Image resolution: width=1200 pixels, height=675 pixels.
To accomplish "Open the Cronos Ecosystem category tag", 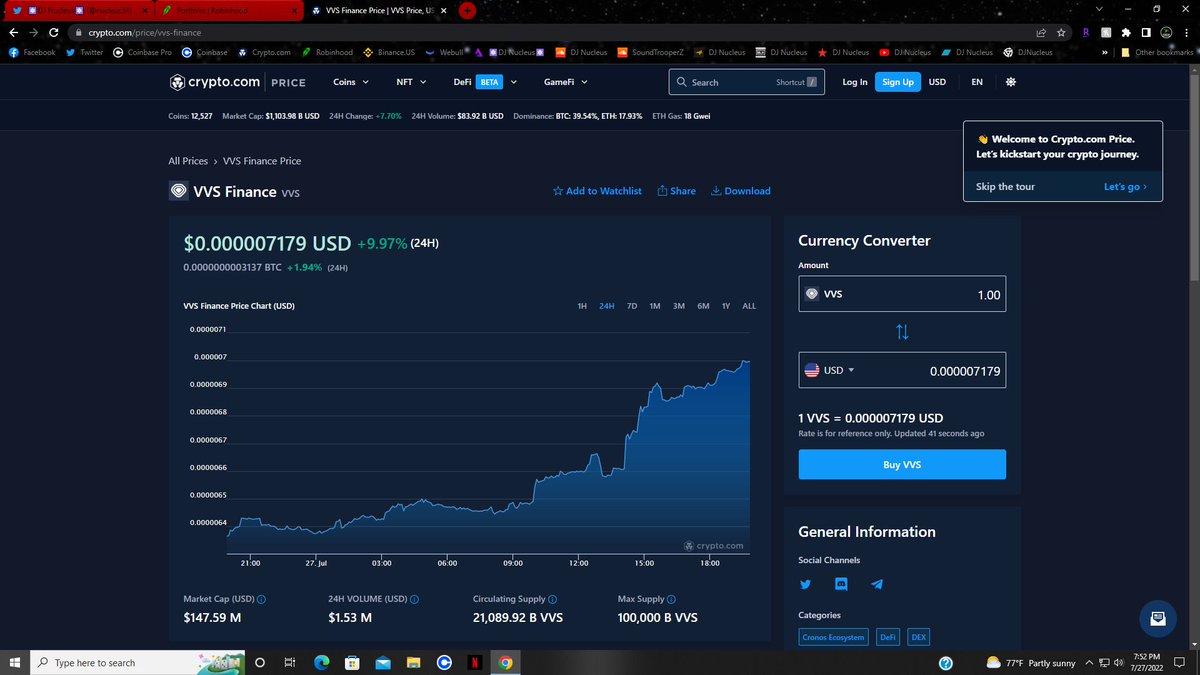I will pos(833,637).
